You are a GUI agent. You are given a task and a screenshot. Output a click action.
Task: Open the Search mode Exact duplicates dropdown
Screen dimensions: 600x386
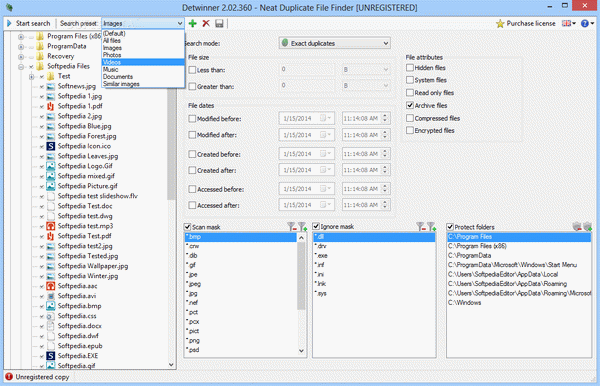click(335, 43)
